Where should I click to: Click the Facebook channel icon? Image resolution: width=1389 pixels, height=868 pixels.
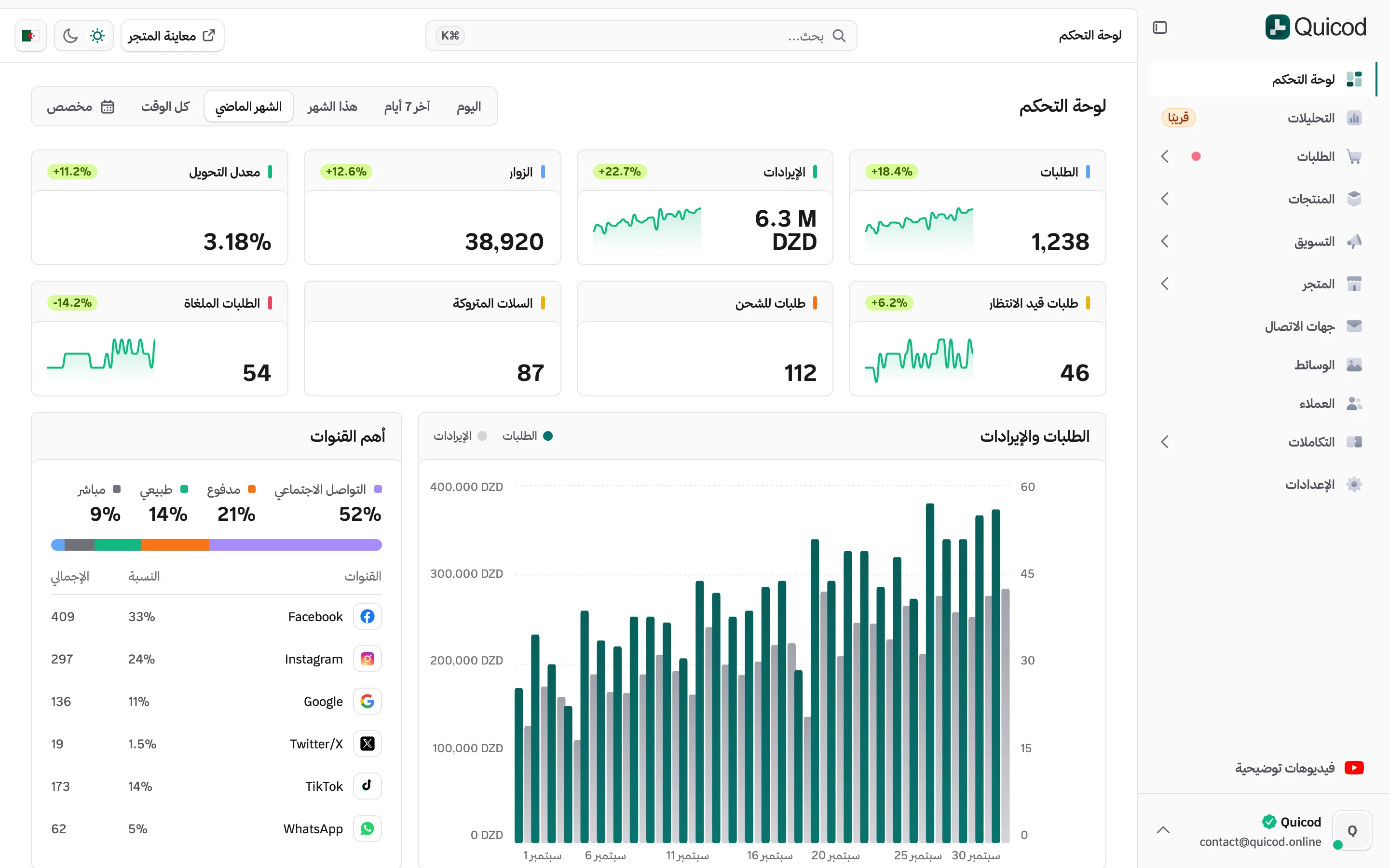pyautogui.click(x=368, y=617)
